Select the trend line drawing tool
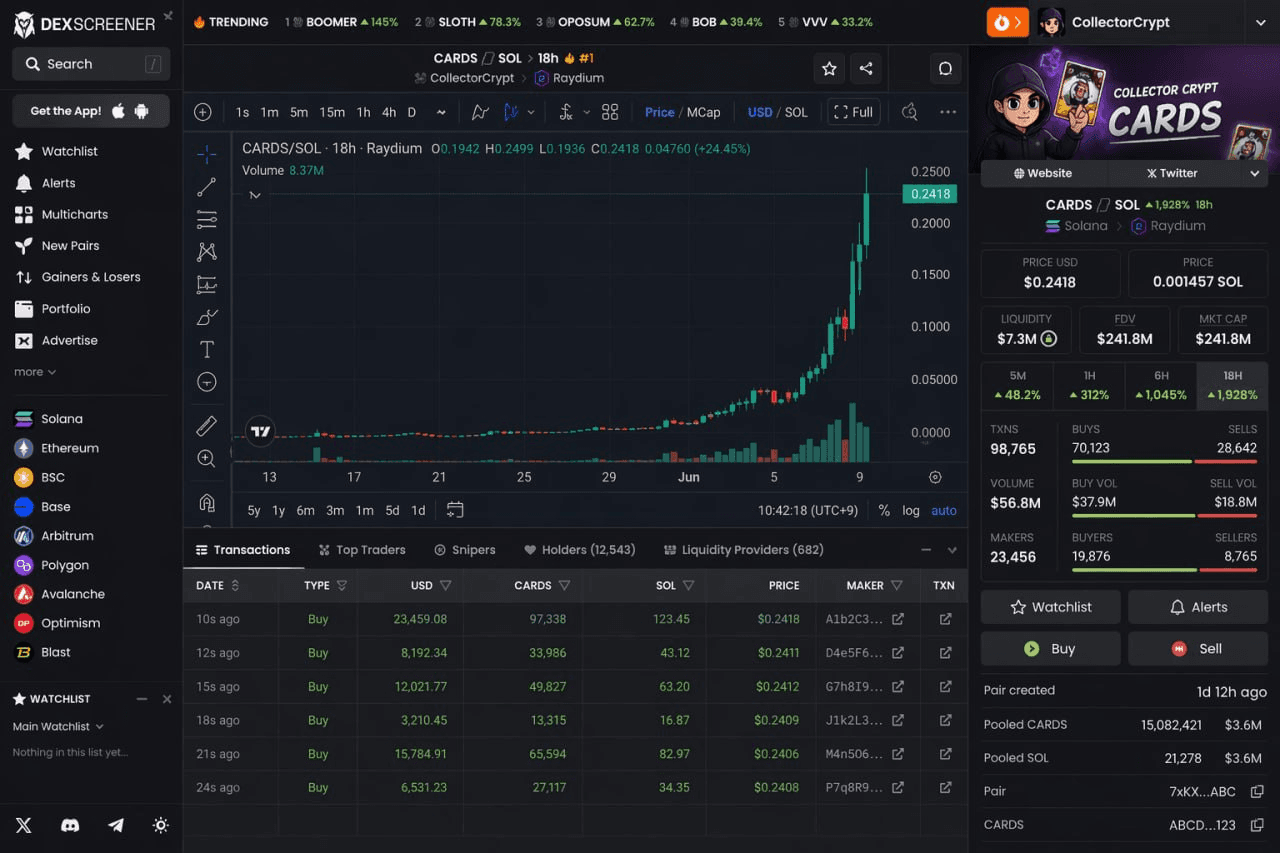The width and height of the screenshot is (1280, 853). 207,186
